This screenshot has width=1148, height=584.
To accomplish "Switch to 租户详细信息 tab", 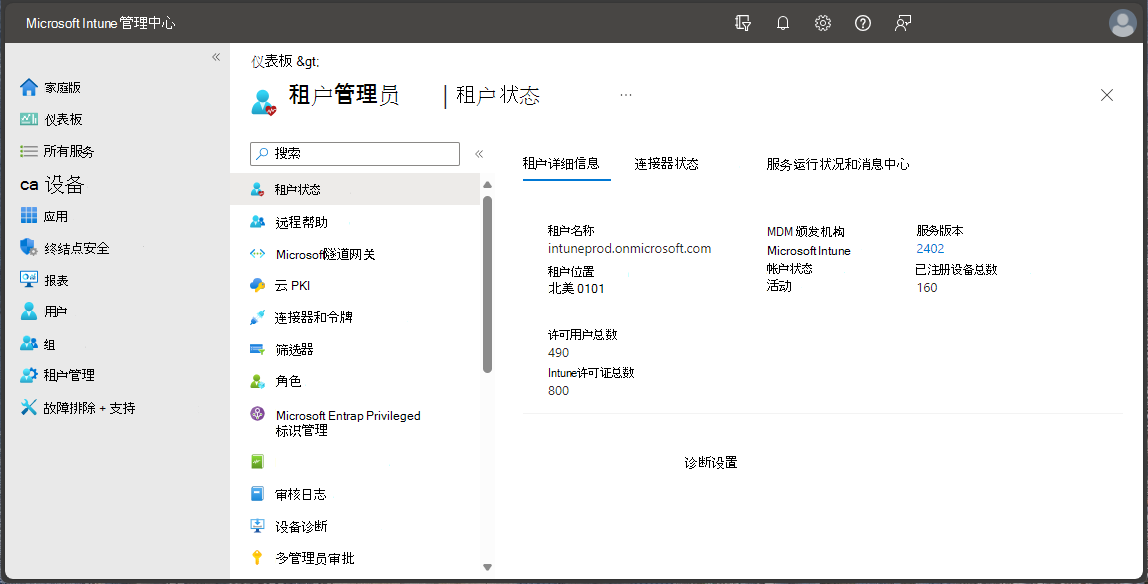I will click(x=561, y=163).
